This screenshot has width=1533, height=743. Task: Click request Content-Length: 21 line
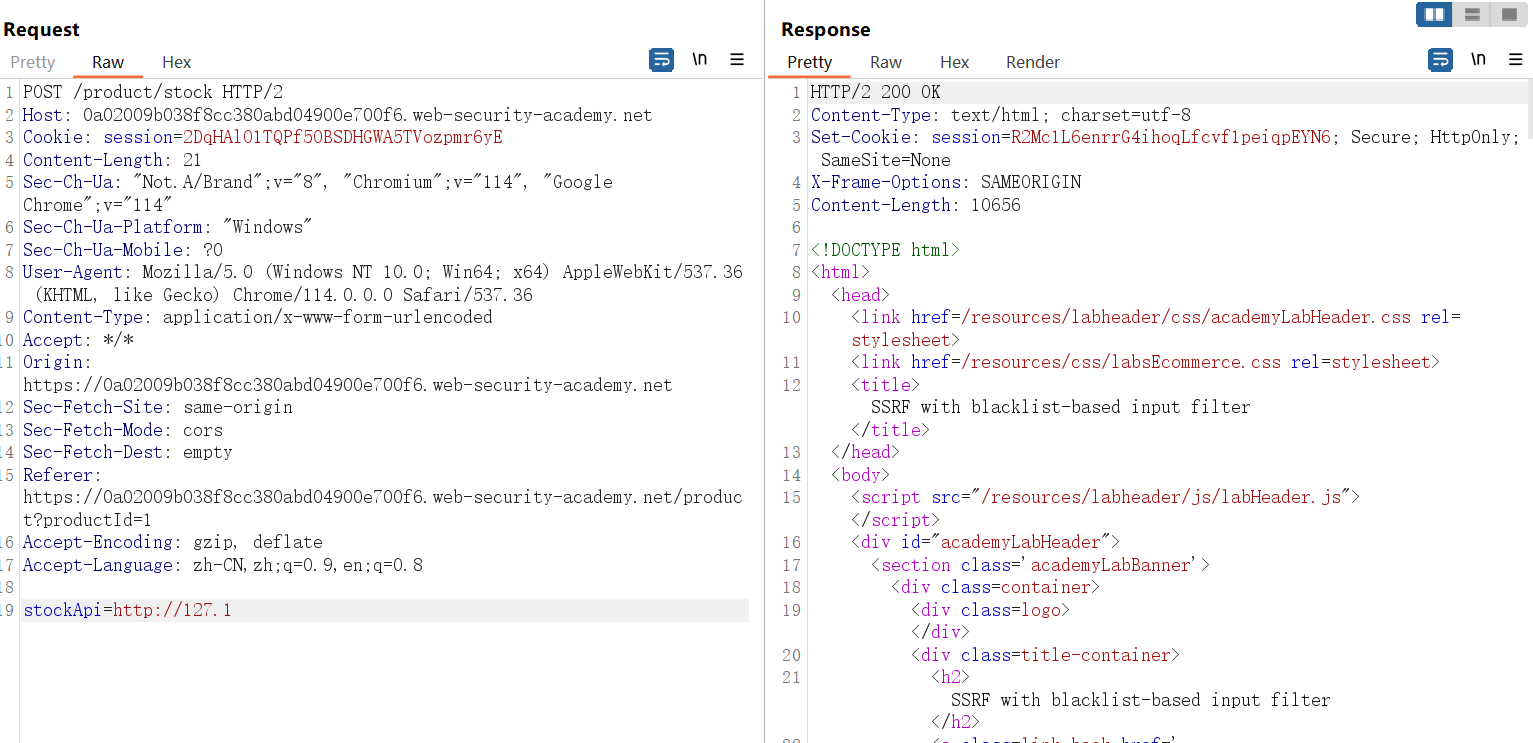[x=112, y=160]
